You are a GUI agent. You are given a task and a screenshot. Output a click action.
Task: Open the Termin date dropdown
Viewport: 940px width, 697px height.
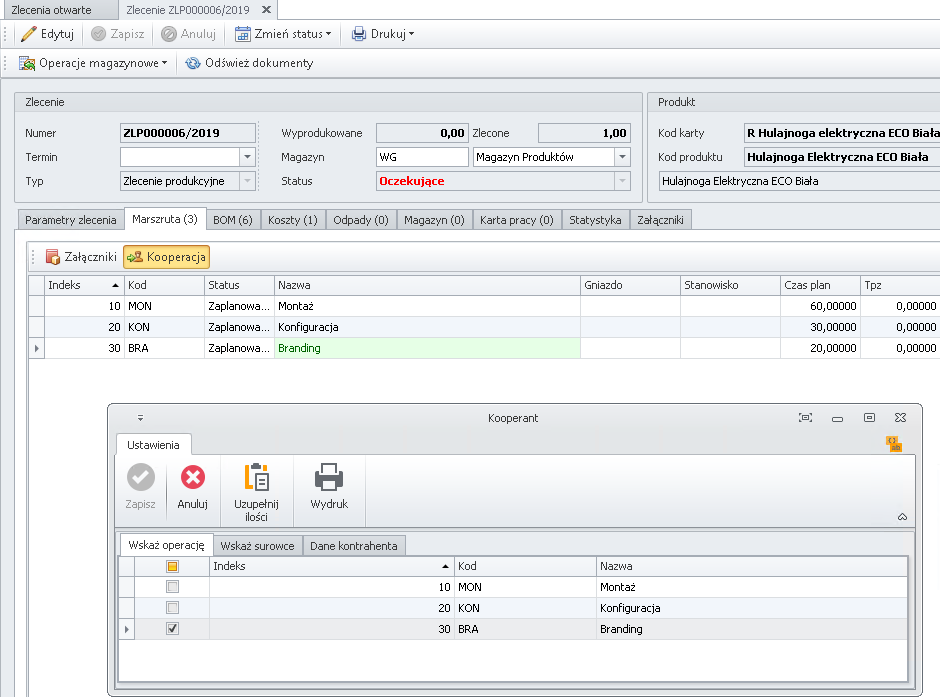[248, 157]
